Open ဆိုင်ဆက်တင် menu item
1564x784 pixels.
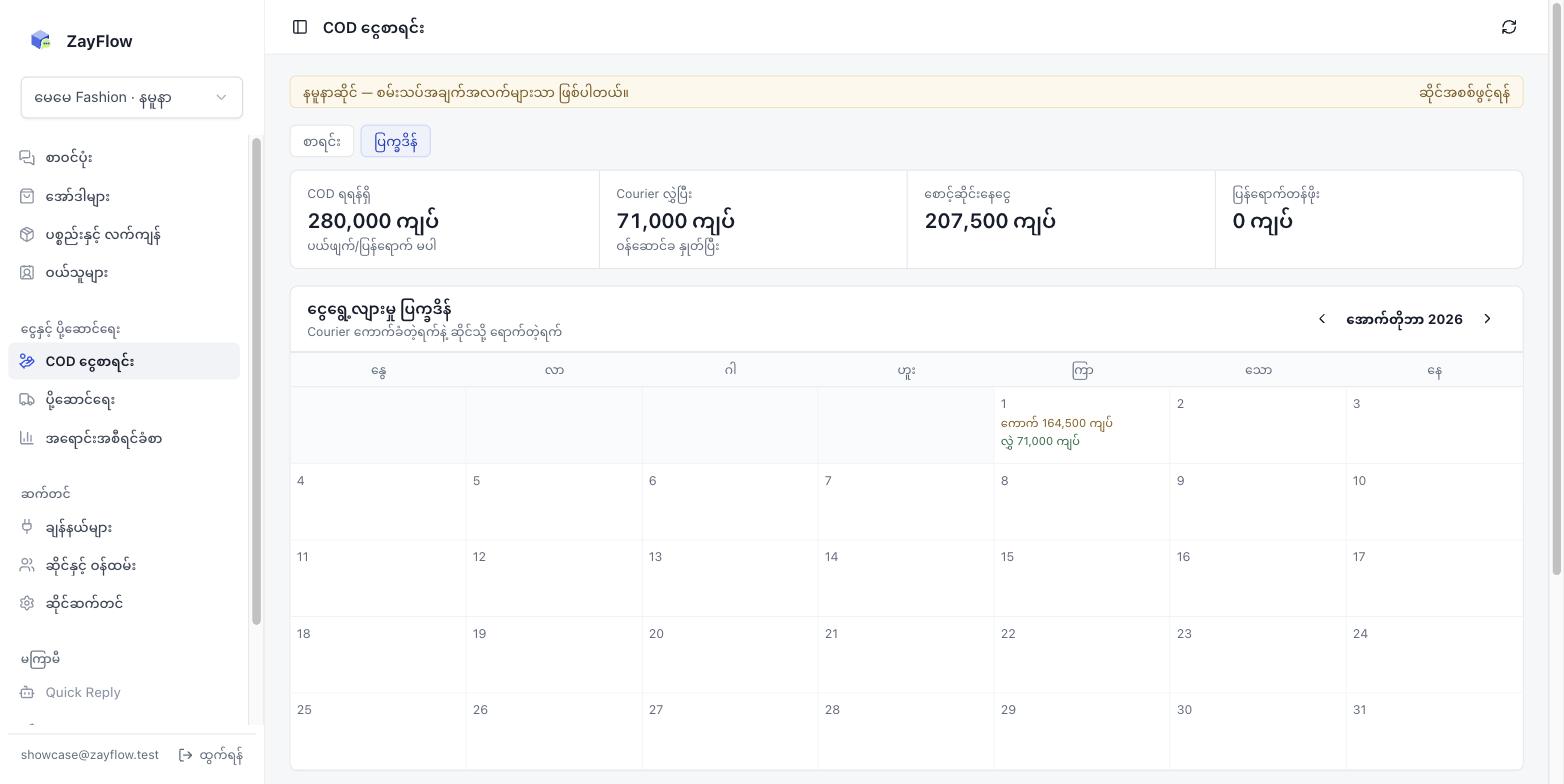pyautogui.click(x=124, y=603)
